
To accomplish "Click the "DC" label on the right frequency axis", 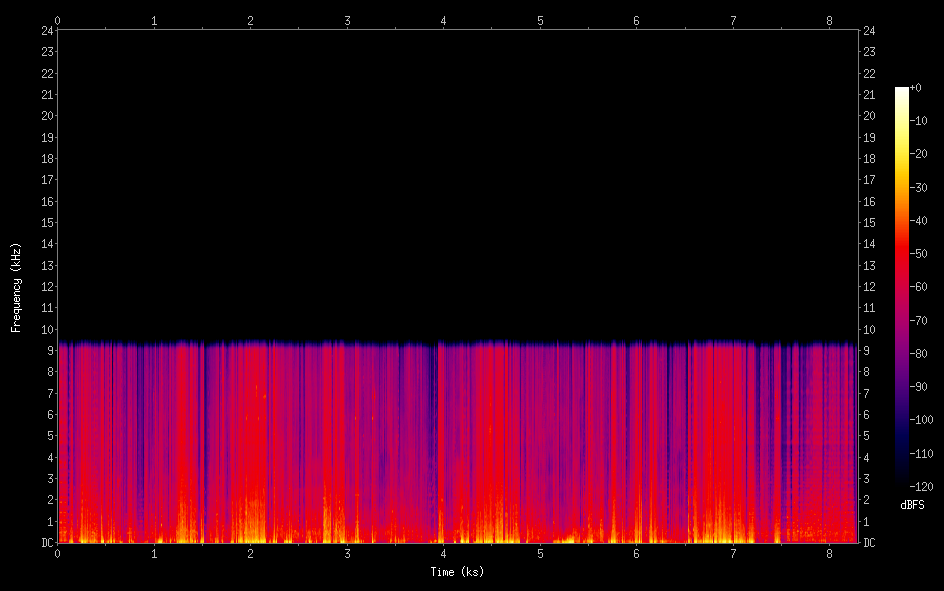I will tap(870, 543).
